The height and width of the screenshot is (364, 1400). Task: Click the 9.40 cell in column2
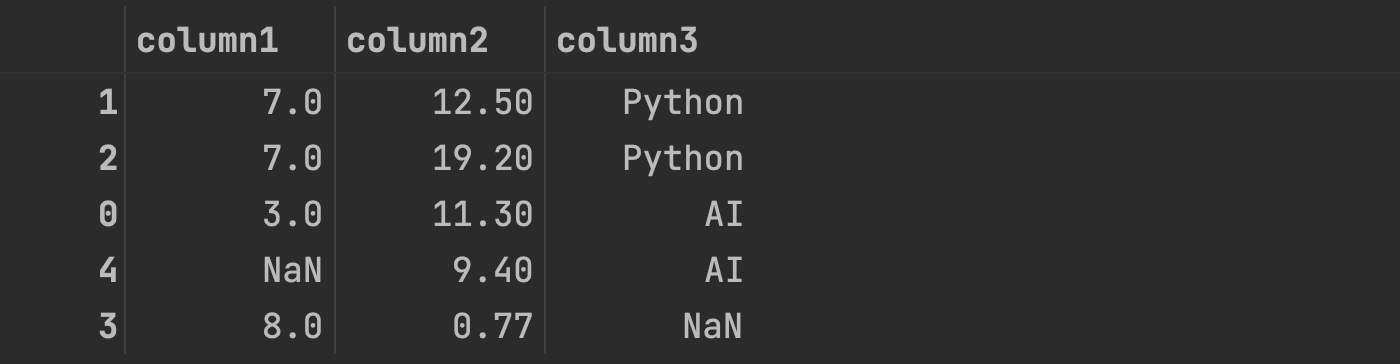493,270
